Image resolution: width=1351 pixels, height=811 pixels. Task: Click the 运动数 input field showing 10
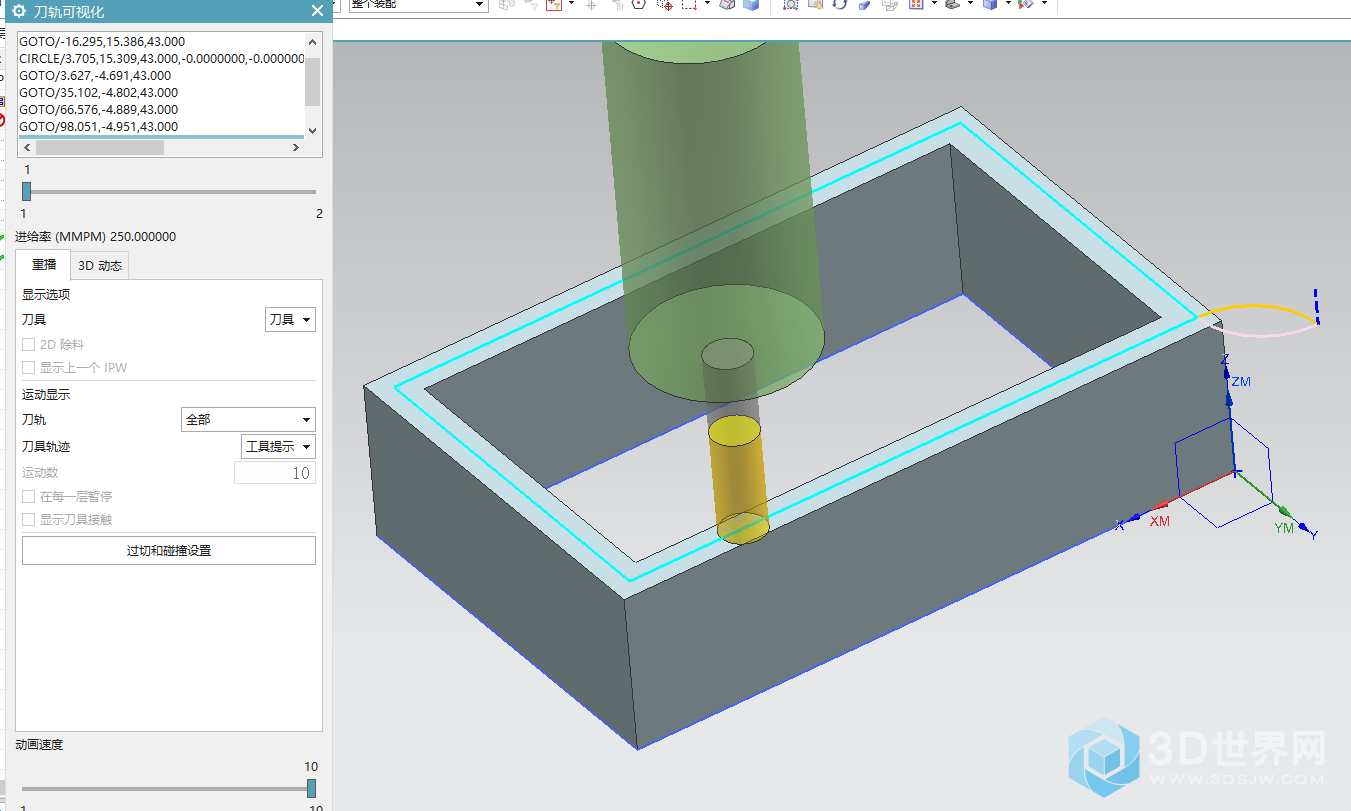pyautogui.click(x=275, y=473)
